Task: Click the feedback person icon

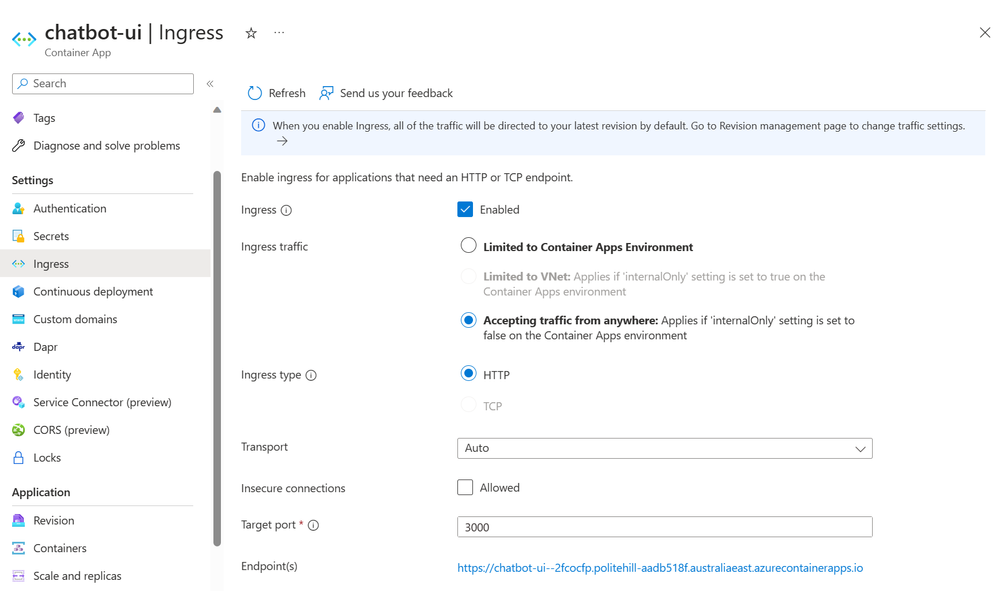Action: (x=326, y=93)
